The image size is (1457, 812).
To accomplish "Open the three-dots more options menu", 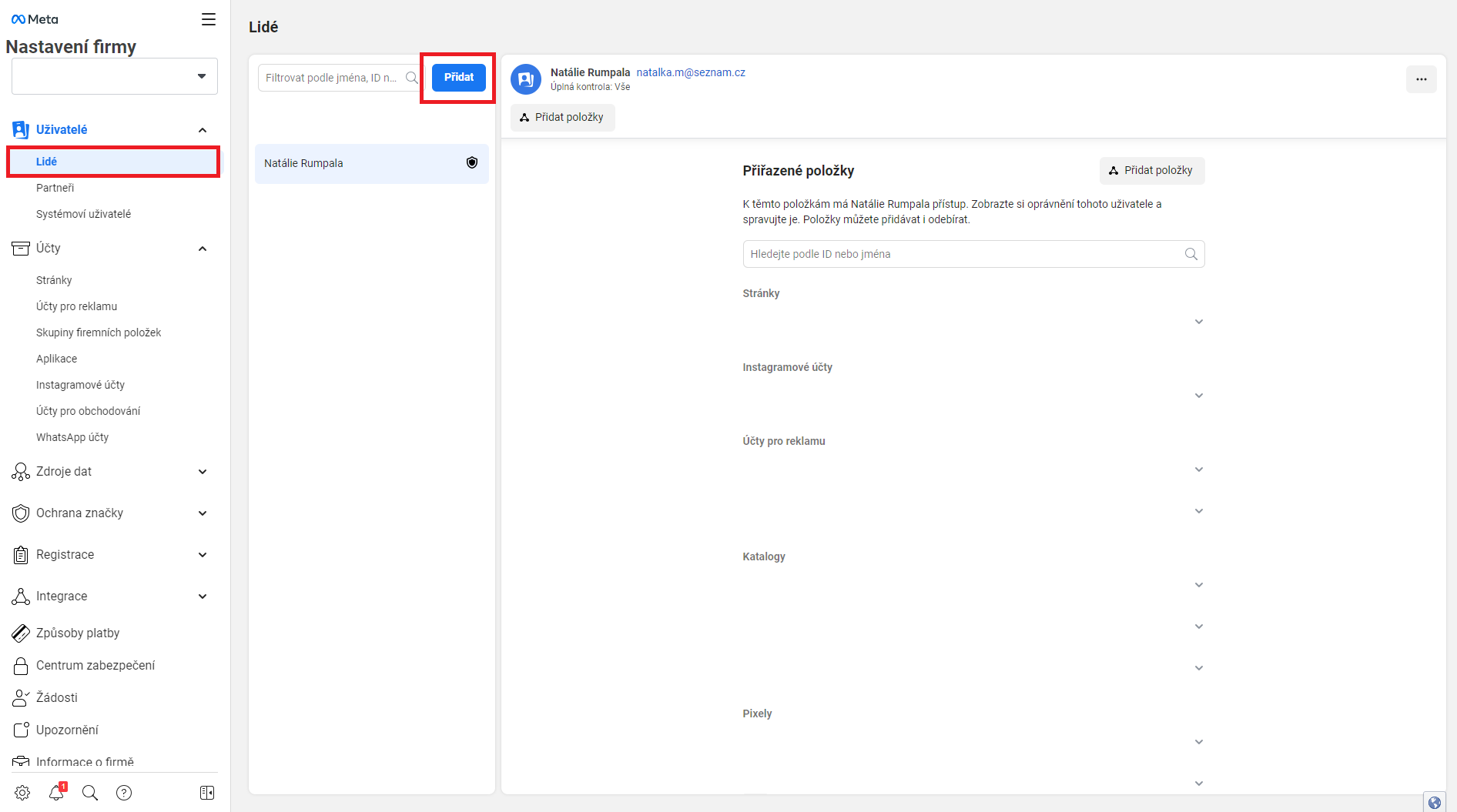I will click(1422, 79).
